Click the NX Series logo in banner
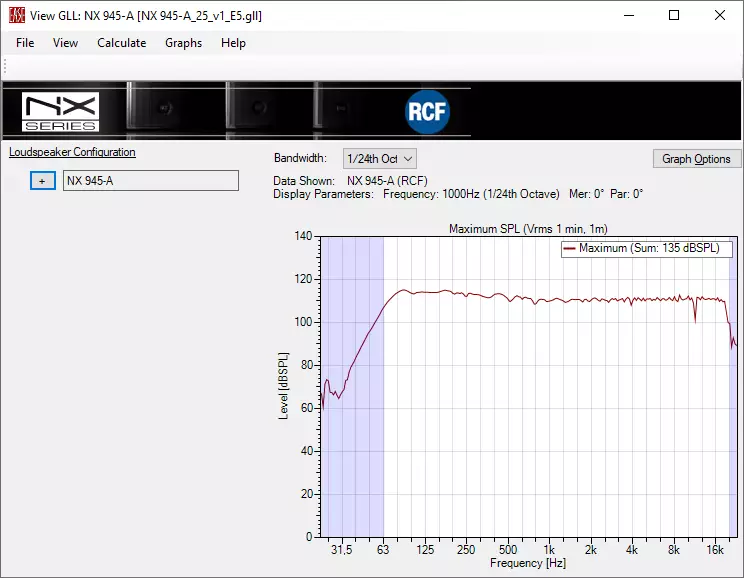744x578 pixels. 60,112
